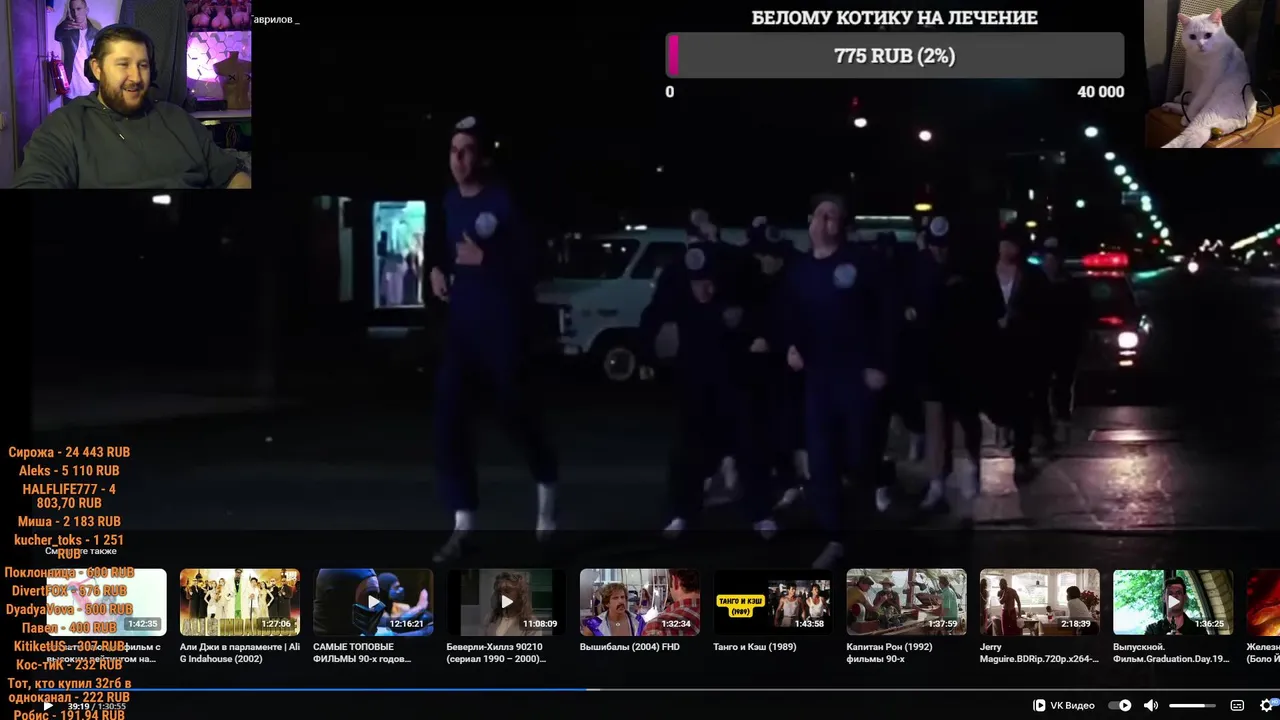The height and width of the screenshot is (720, 1280).
Task: Click title САМЫЕ ТОПОВЫЕ ФИЛЬМЫ 90-х годов
Action: [362, 653]
